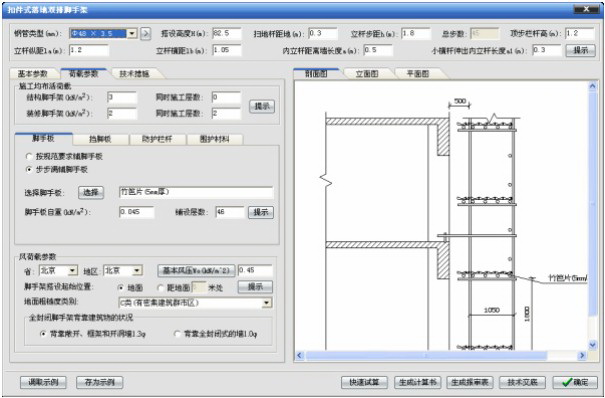Switch to the 立面图 elevation view tab
This screenshot has width=605, height=398.
click(x=367, y=74)
